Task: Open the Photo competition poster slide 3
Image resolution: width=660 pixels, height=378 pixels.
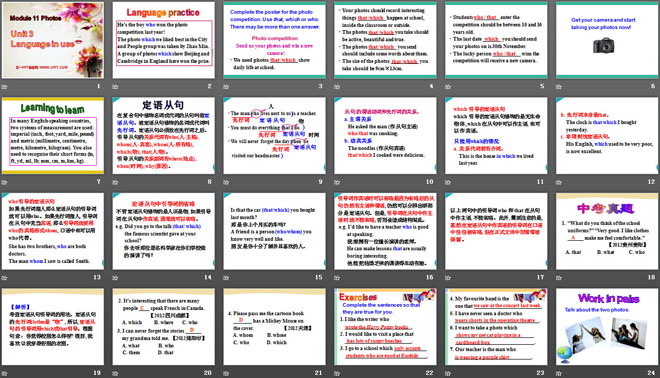Action: 274,40
